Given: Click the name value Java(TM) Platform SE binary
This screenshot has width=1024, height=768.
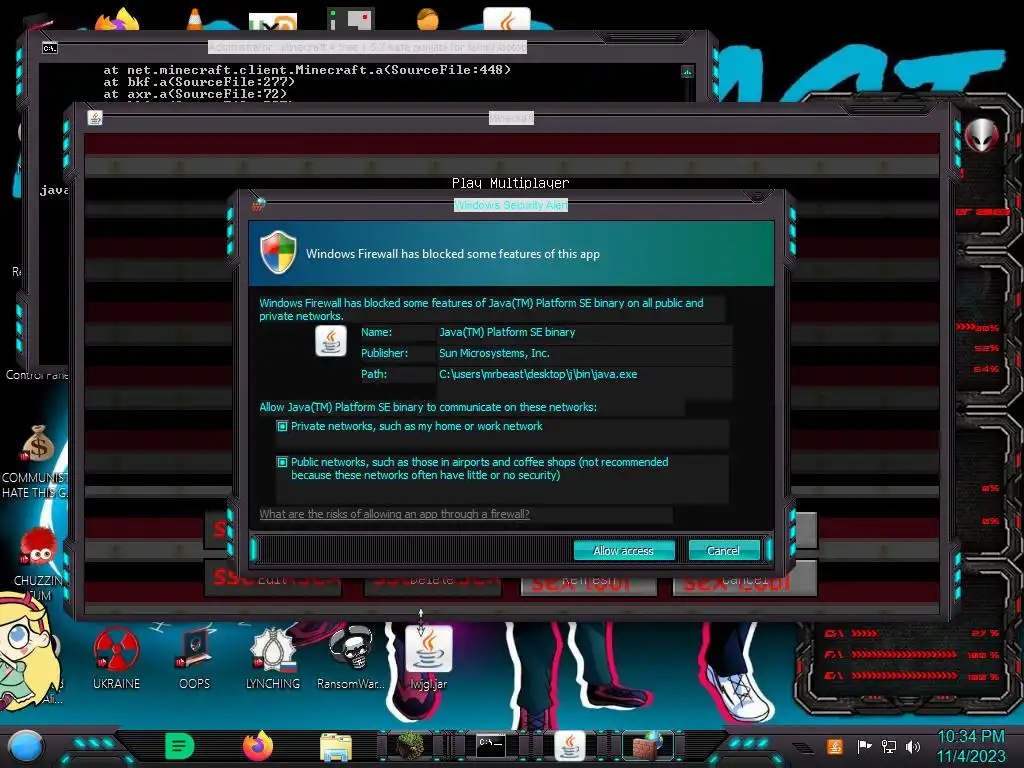Looking at the screenshot, I should (507, 332).
